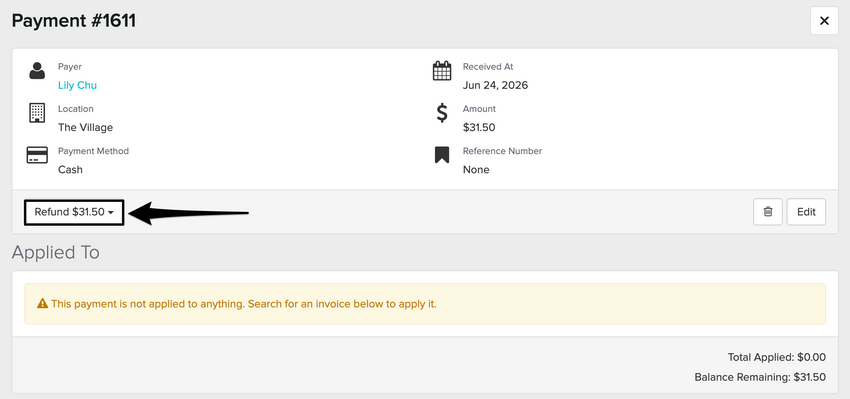Open the Refund $31.50 dropdown

click(74, 212)
